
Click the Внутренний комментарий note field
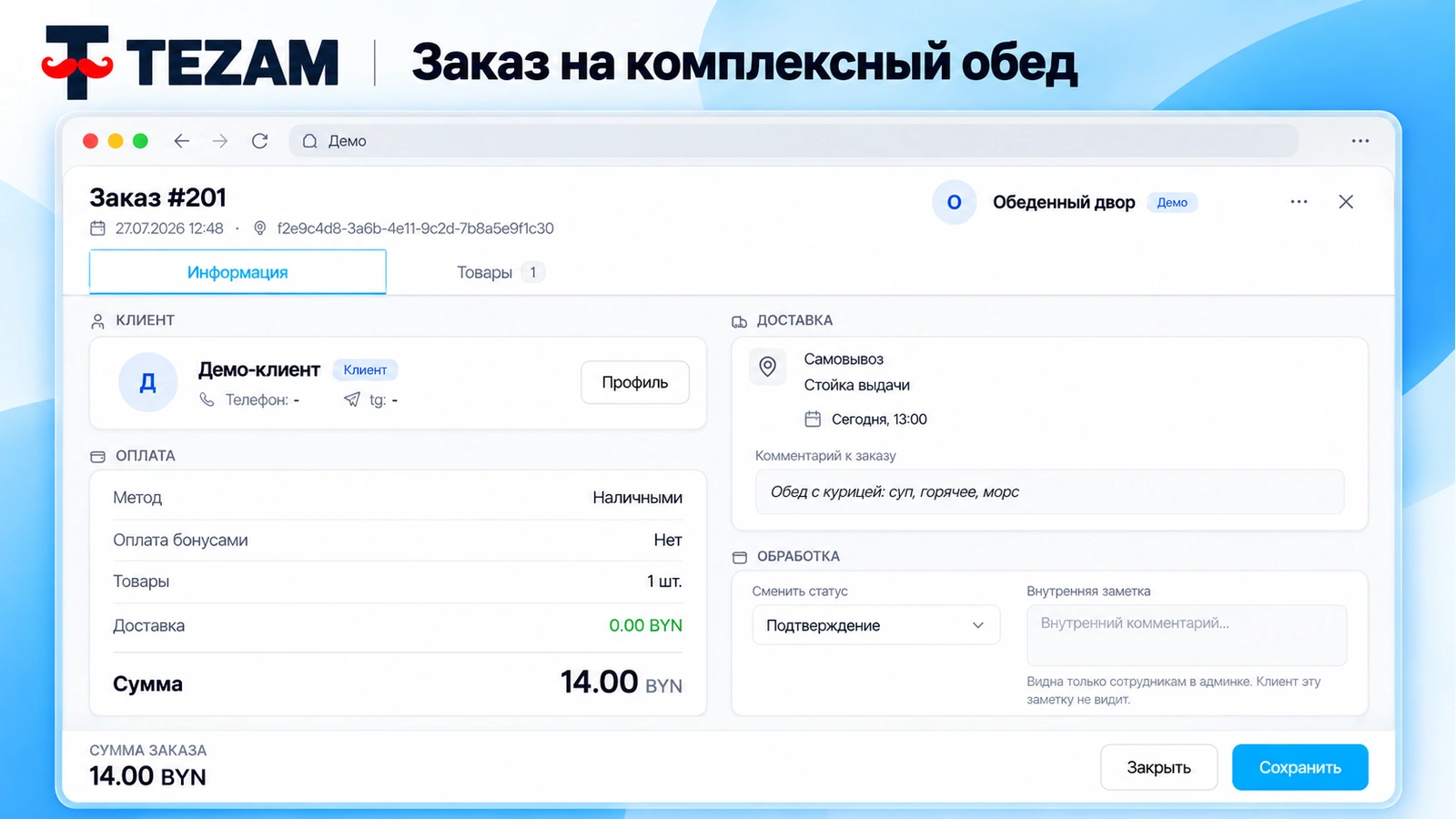1187,635
